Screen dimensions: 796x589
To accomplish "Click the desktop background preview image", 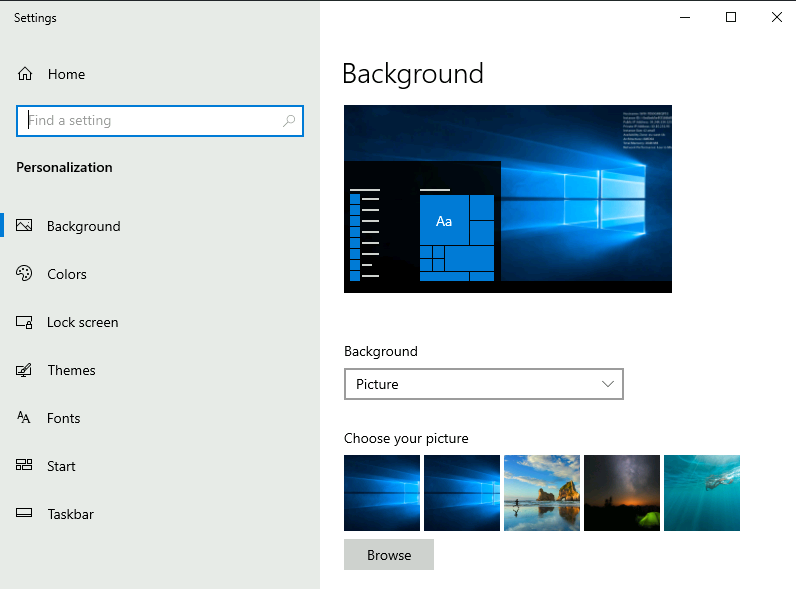I will click(x=508, y=199).
